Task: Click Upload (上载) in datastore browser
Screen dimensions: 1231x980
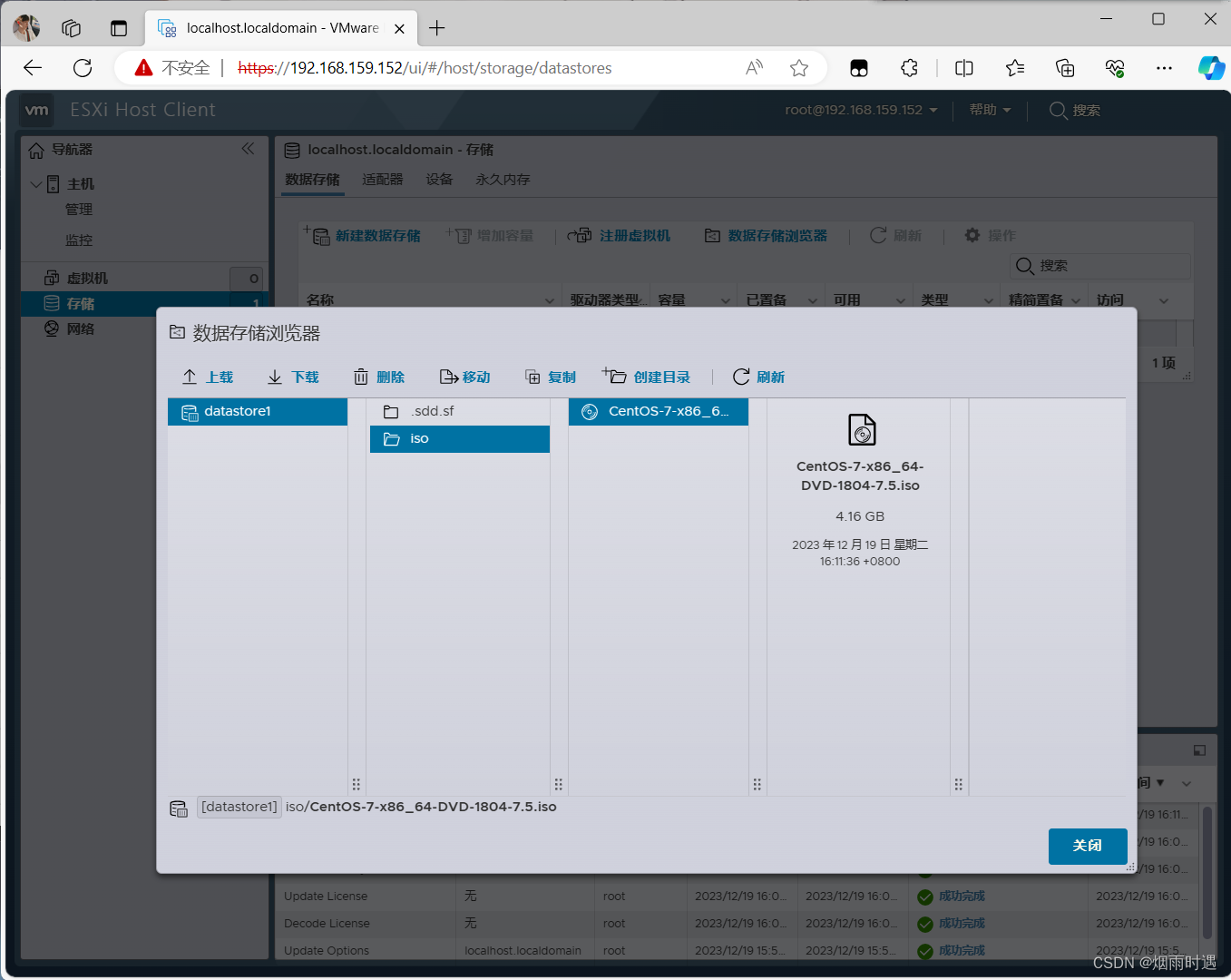Action: [208, 377]
